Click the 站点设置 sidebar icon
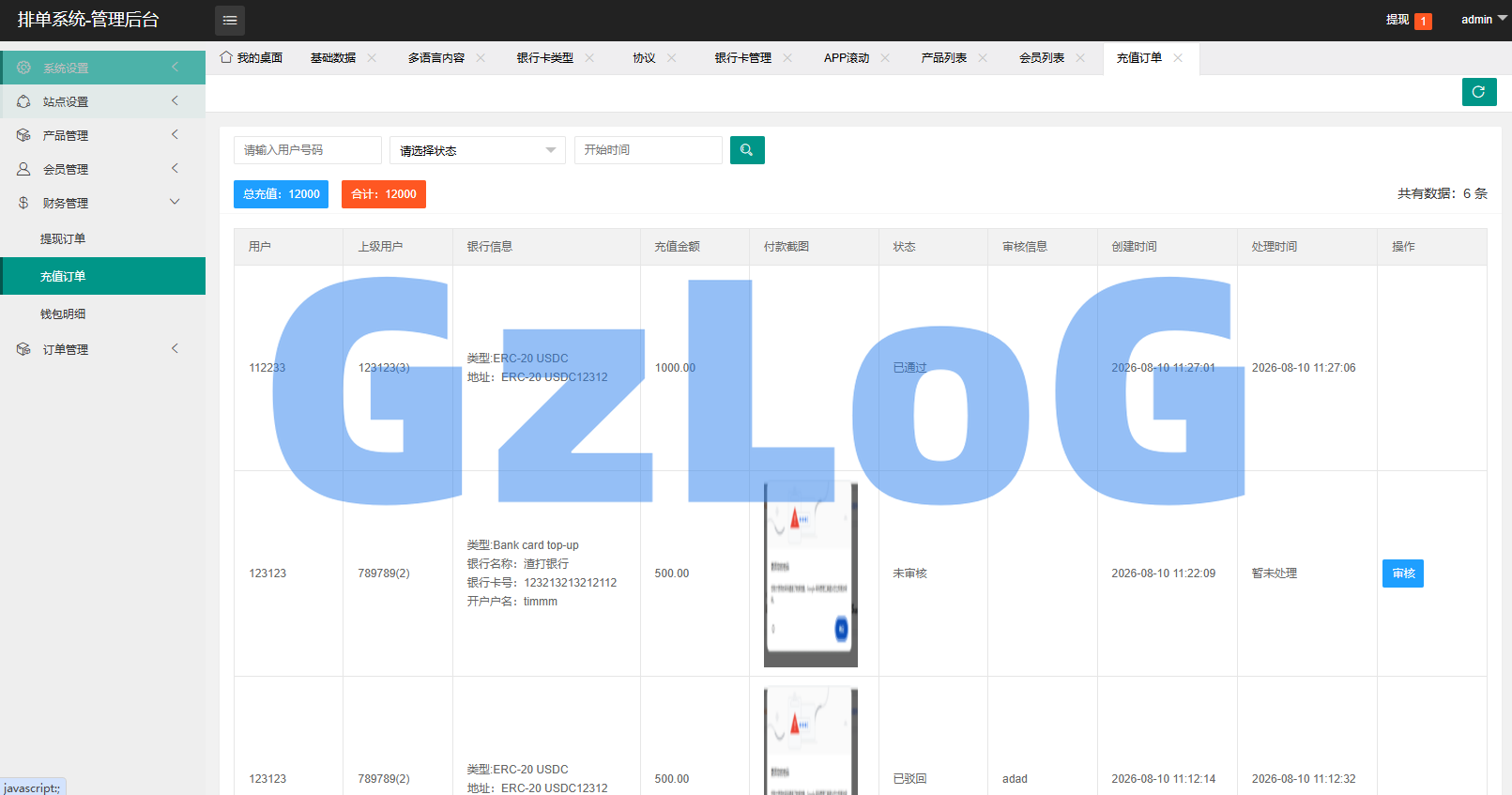1512x795 pixels. pos(23,101)
